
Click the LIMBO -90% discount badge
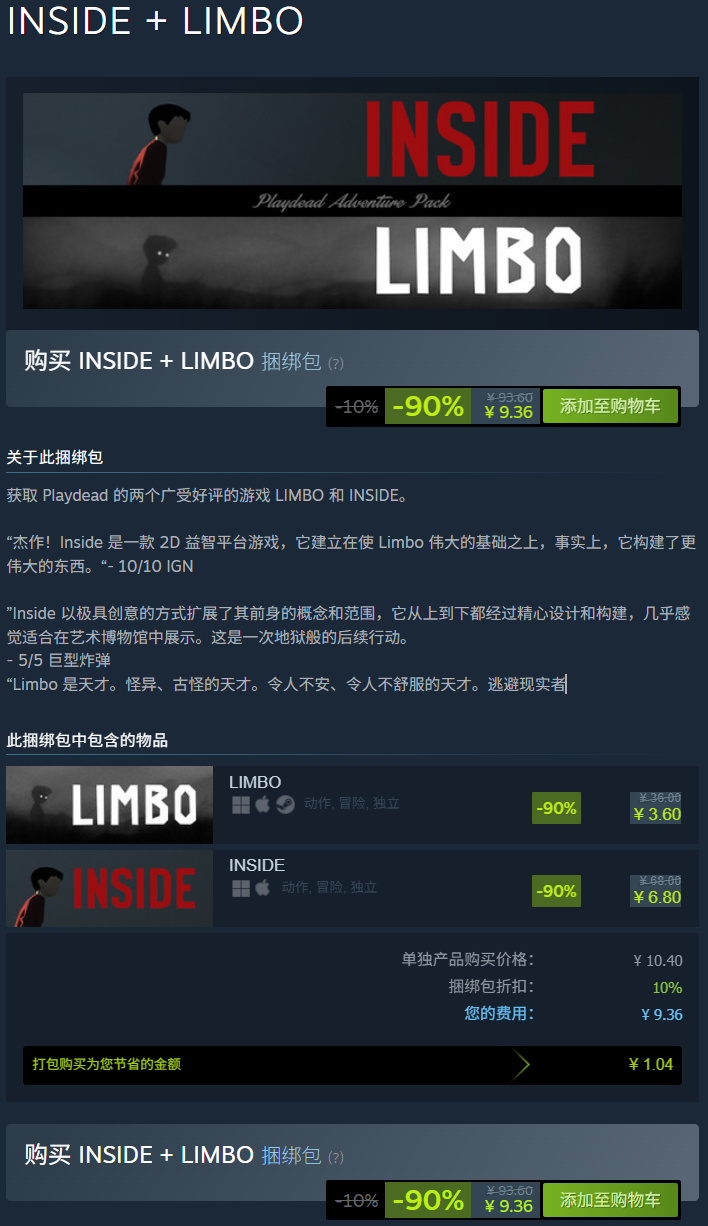(556, 808)
